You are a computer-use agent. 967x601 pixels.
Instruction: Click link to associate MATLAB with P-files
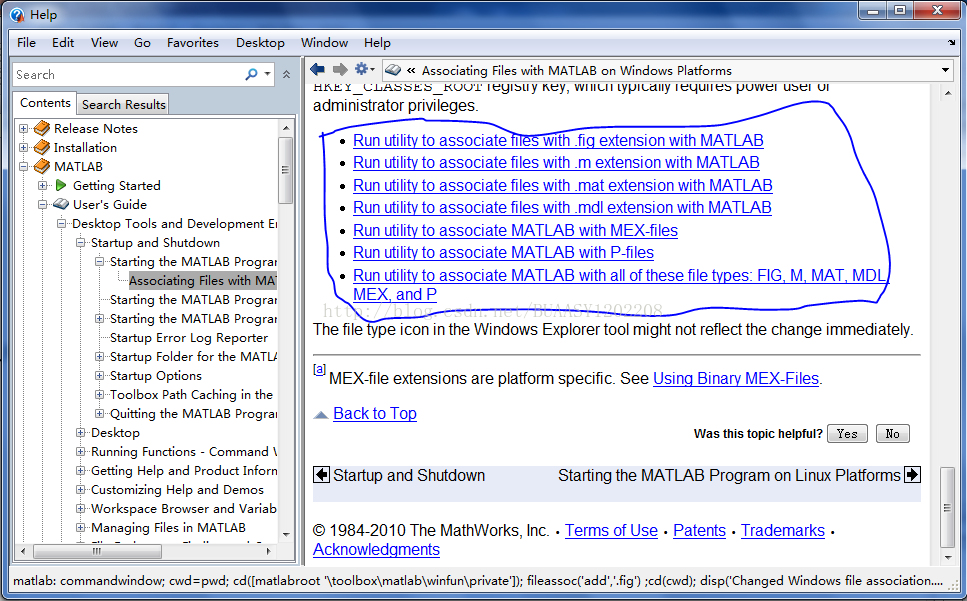click(503, 253)
